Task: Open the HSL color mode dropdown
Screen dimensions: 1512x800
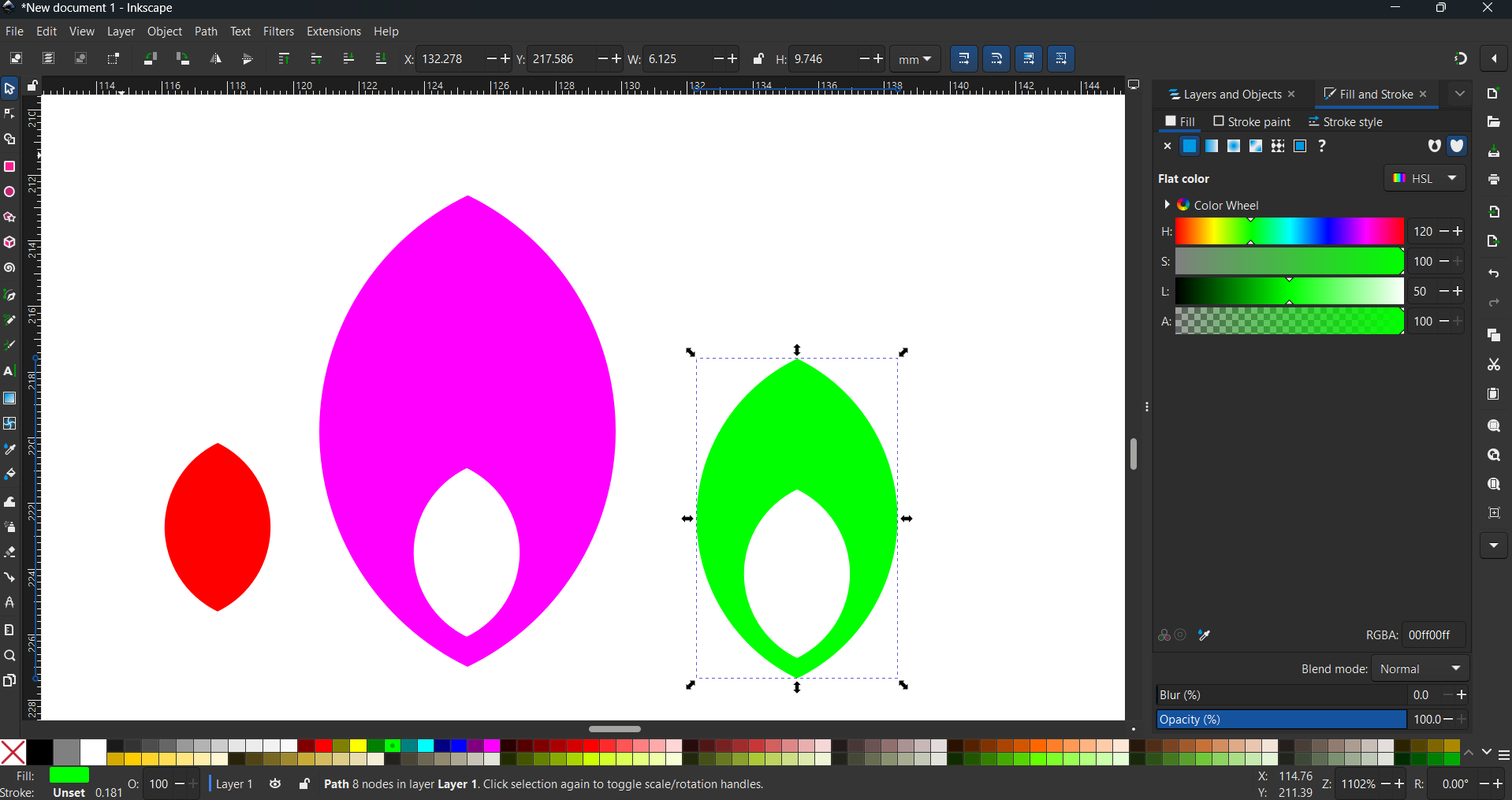Action: 1424,178
